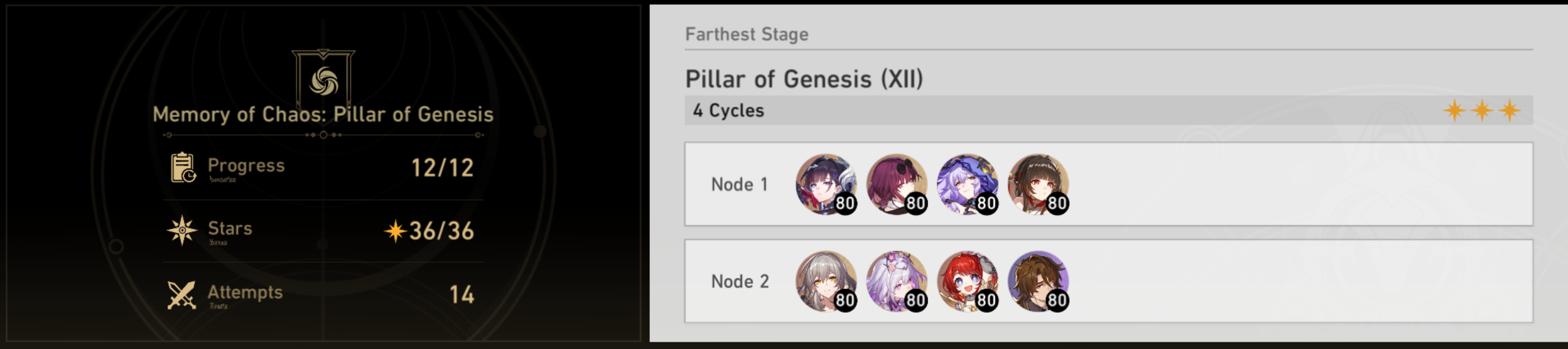Click the Node 1 label
The height and width of the screenshot is (349, 1568).
point(740,184)
